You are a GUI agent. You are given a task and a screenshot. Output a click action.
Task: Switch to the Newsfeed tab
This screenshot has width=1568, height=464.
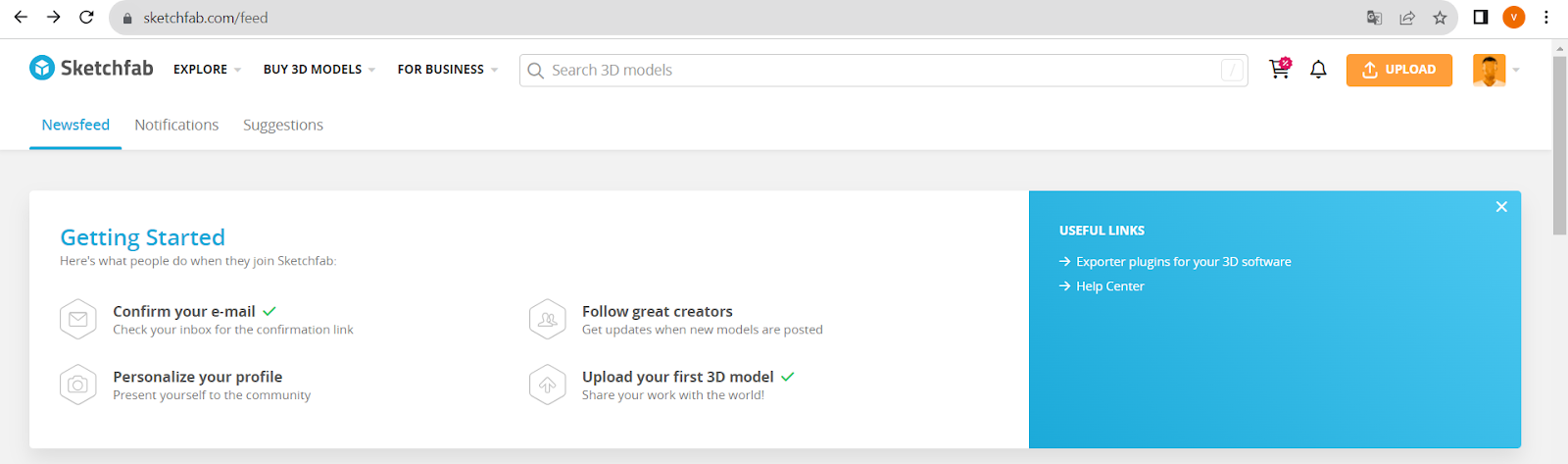[75, 125]
